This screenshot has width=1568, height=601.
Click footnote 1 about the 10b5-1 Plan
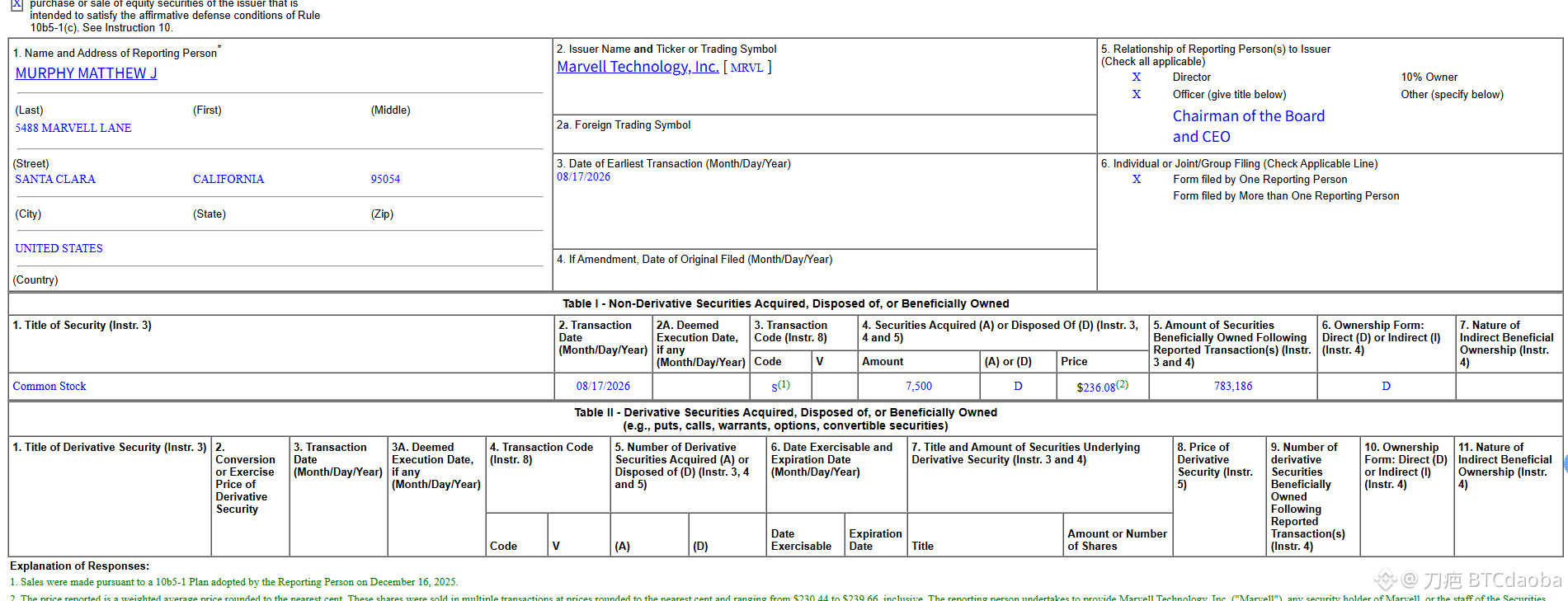coord(233,582)
